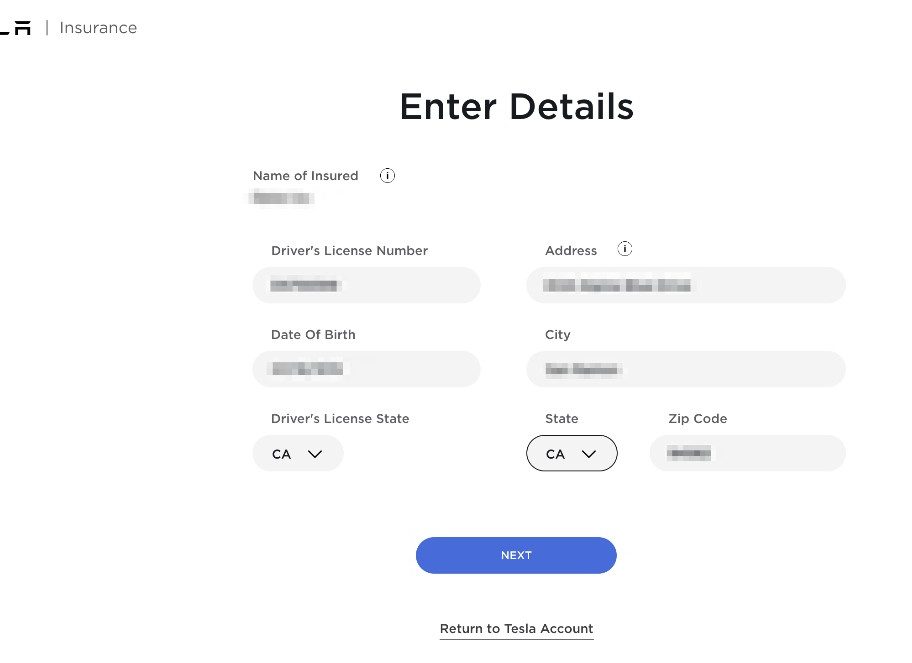Click the Driver's License Number label

tap(350, 251)
